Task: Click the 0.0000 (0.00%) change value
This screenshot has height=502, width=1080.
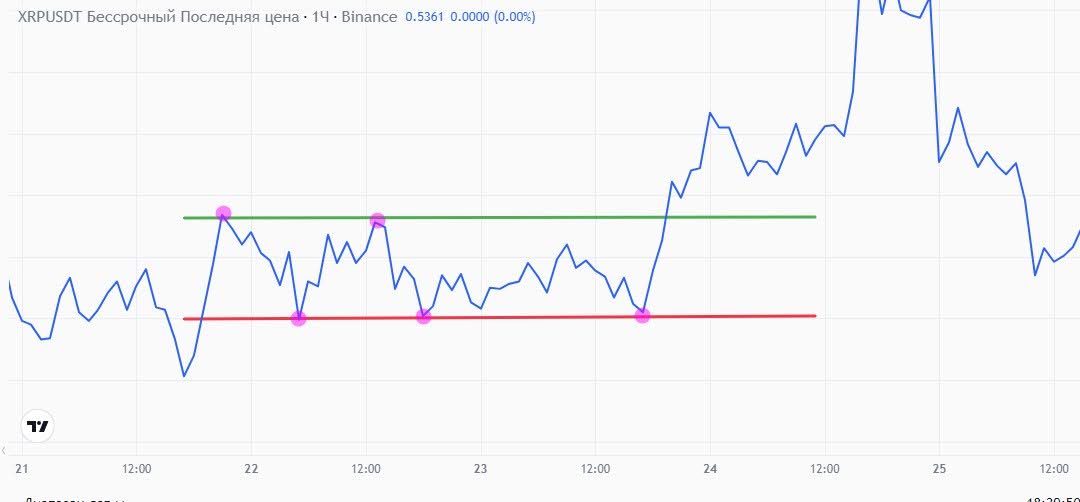Action: (492, 17)
